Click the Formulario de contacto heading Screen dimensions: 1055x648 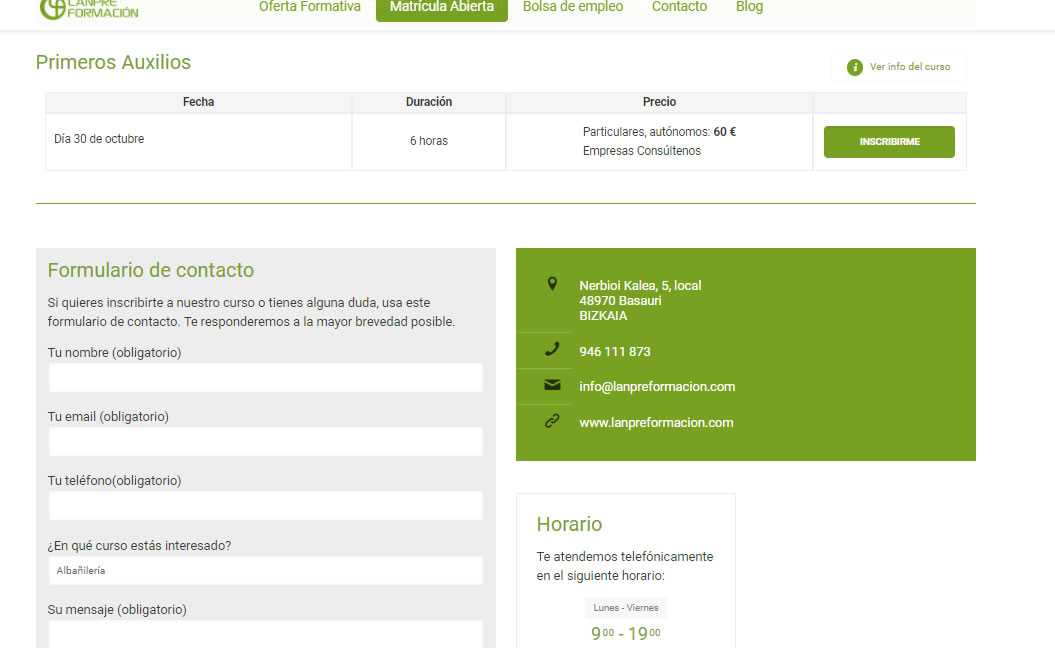tap(151, 270)
